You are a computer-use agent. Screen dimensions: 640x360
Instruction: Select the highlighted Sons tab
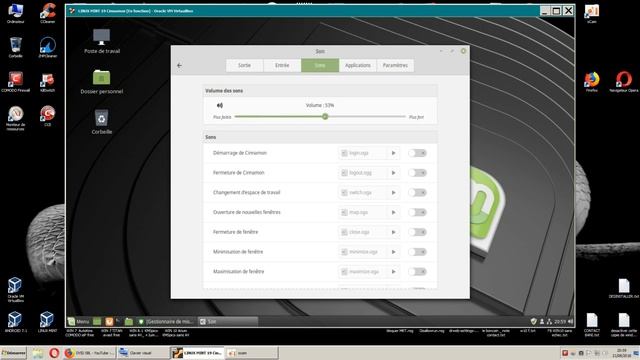[x=320, y=65]
